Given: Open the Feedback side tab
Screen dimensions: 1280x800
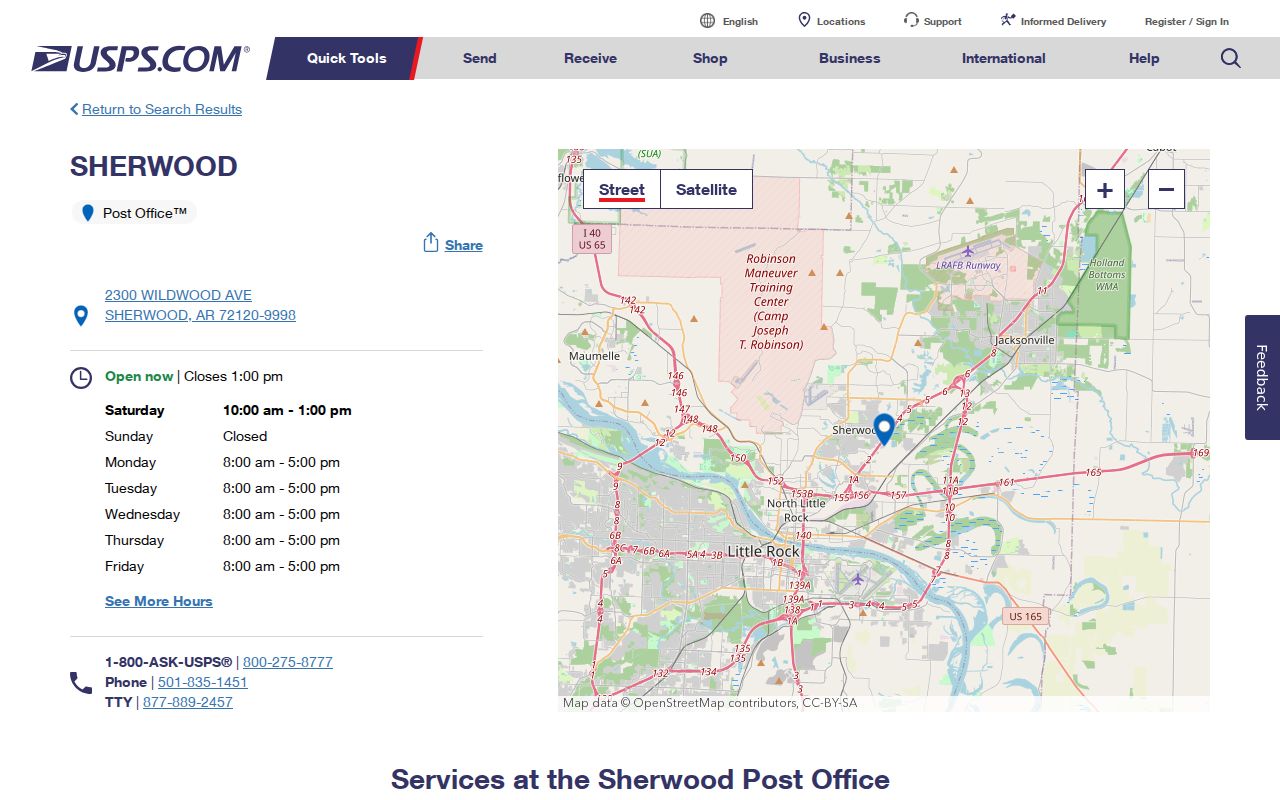Looking at the screenshot, I should (x=1262, y=377).
